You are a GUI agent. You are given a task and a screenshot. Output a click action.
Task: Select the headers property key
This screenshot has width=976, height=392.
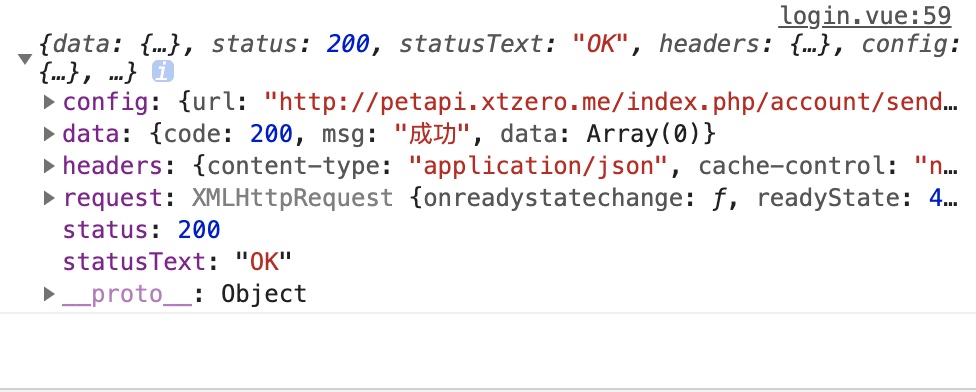point(113,166)
